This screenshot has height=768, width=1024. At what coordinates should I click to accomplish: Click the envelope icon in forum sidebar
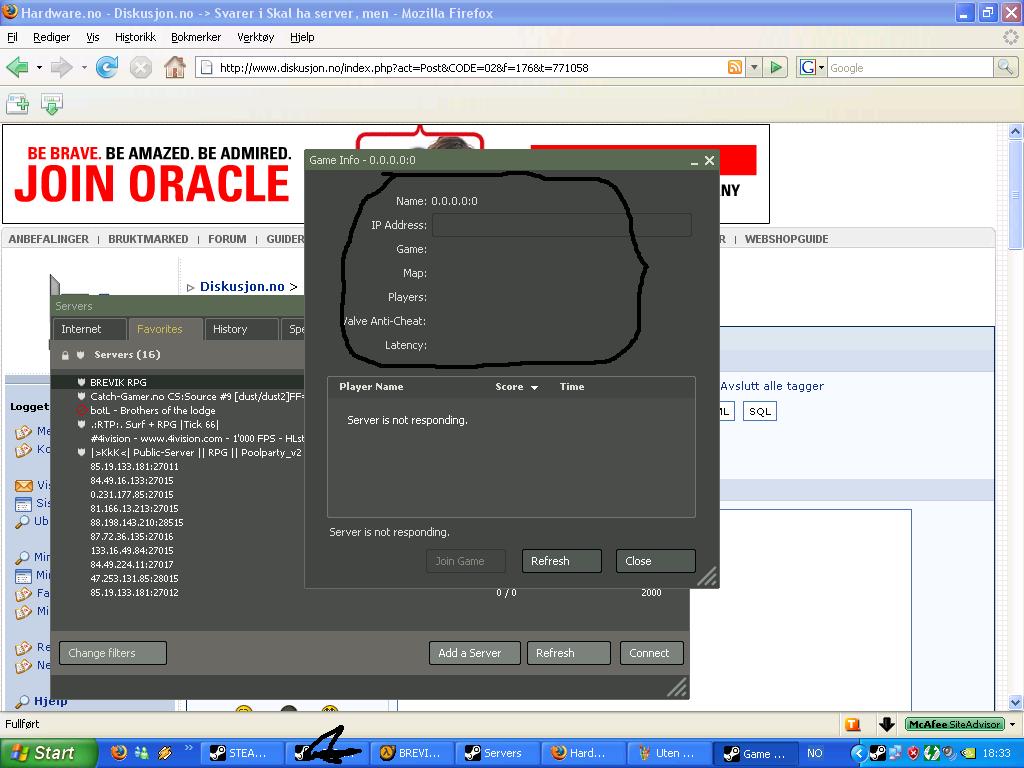coord(24,485)
